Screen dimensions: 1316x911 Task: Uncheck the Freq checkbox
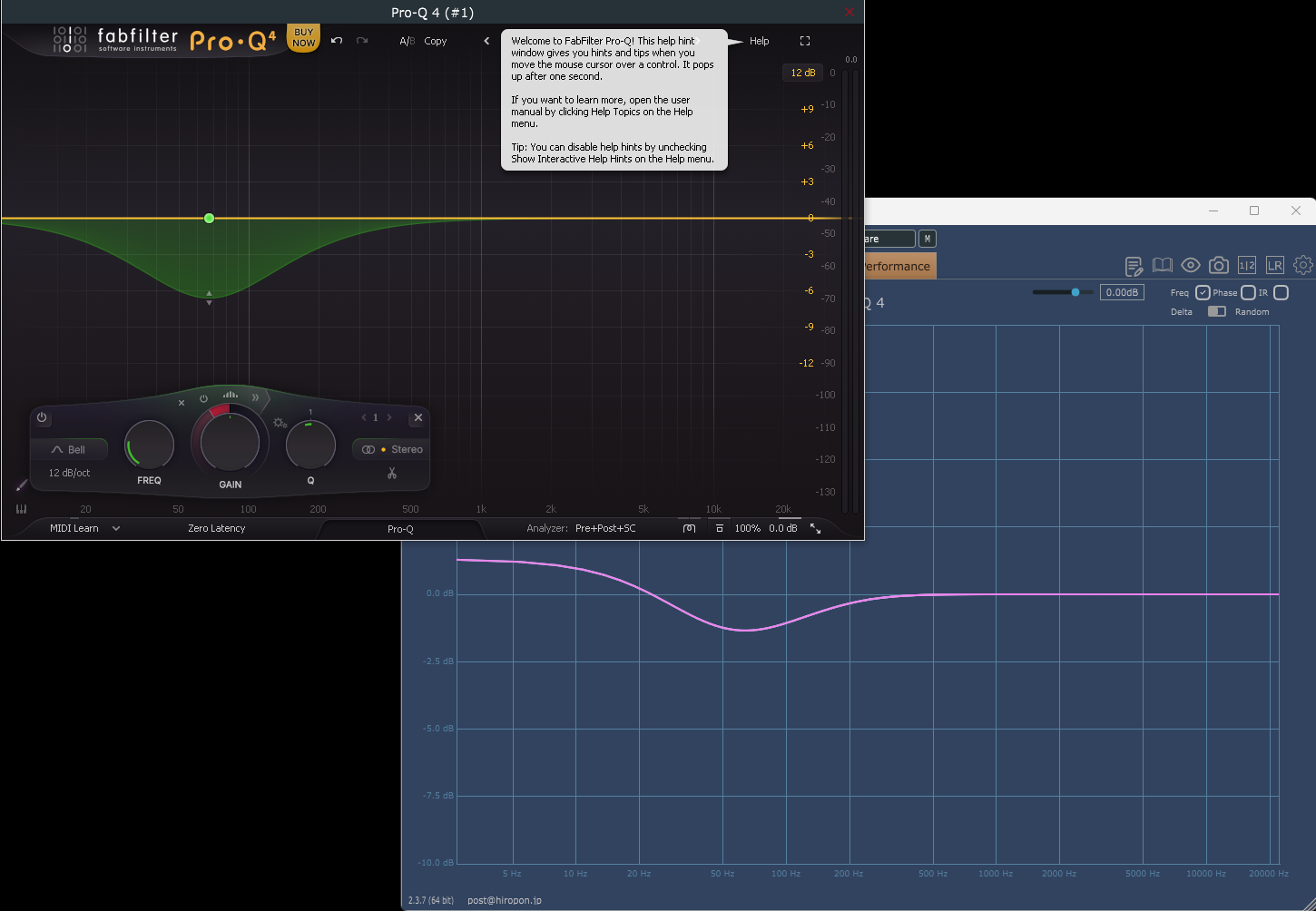pos(1203,292)
